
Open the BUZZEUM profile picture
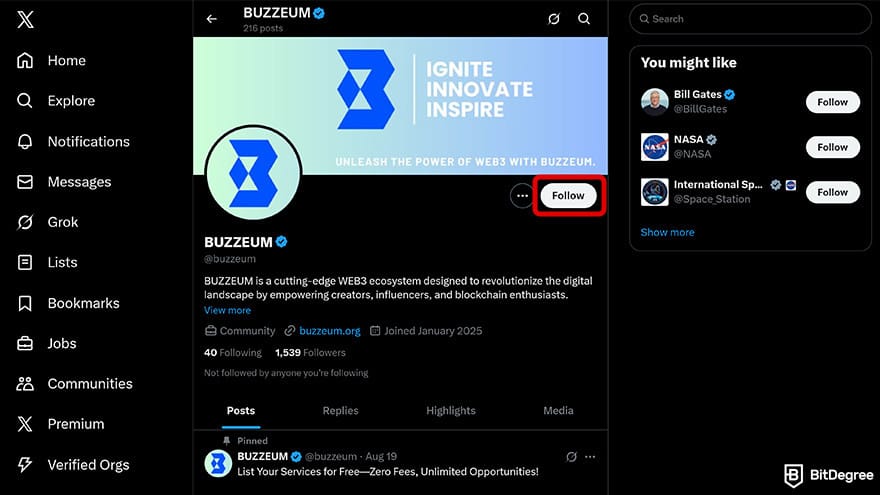pos(253,174)
